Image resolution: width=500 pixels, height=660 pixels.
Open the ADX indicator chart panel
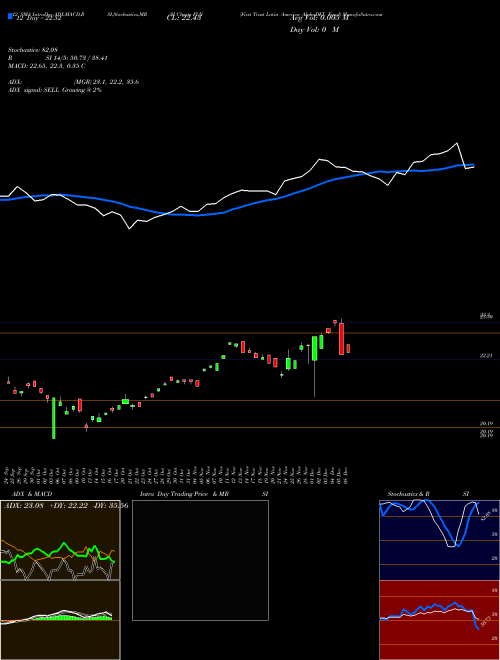[x=60, y=540]
